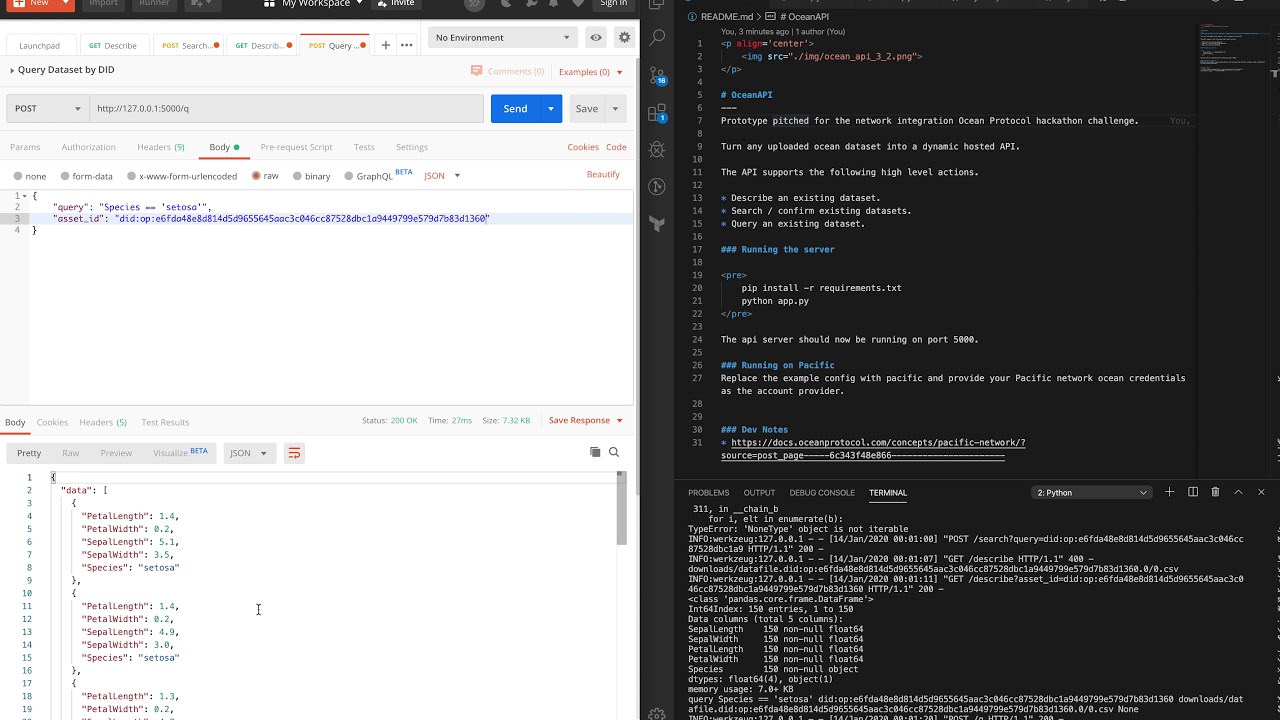Open the environment quick look eye icon
Viewport: 1280px width, 720px height.
(x=596, y=38)
